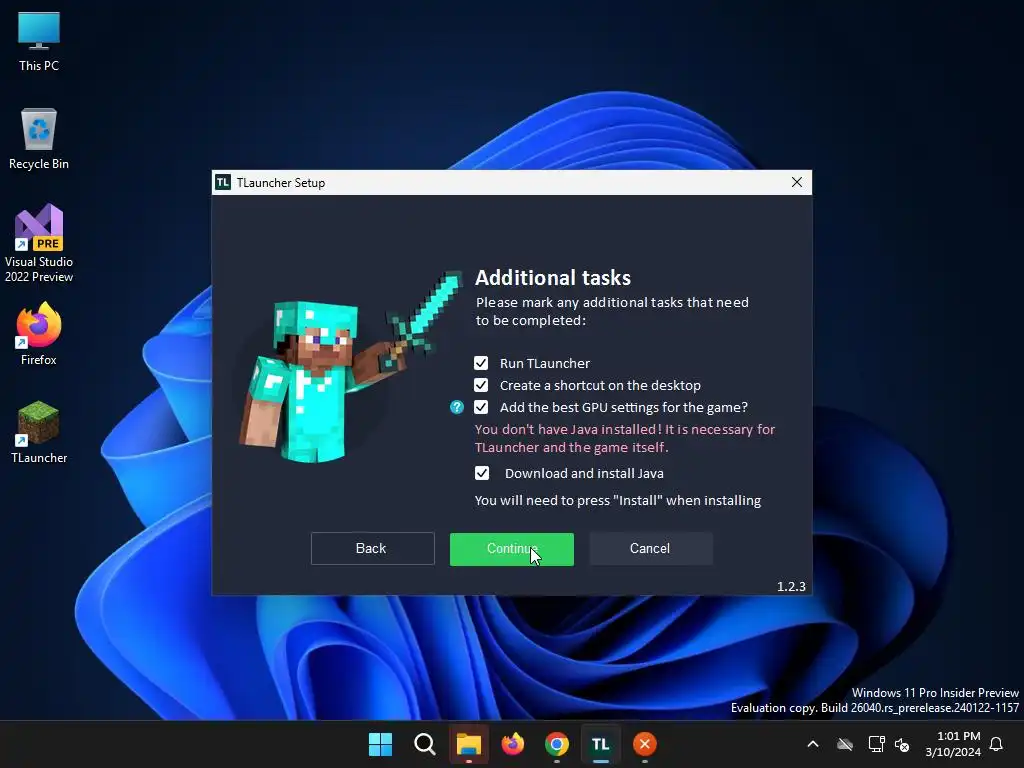Click the TL installer taskbar icon
Image resolution: width=1024 pixels, height=768 pixels.
pyautogui.click(x=600, y=744)
